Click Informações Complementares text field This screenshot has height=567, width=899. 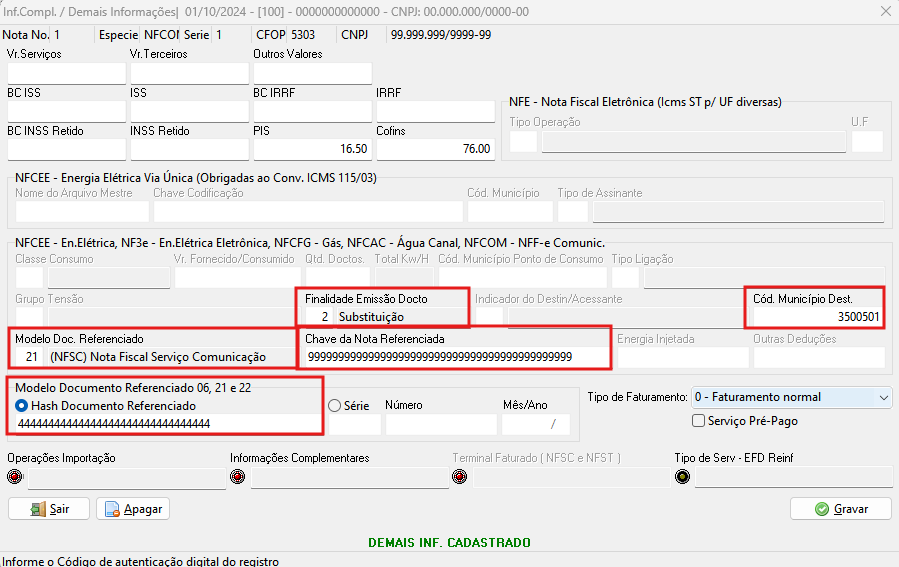(350, 477)
